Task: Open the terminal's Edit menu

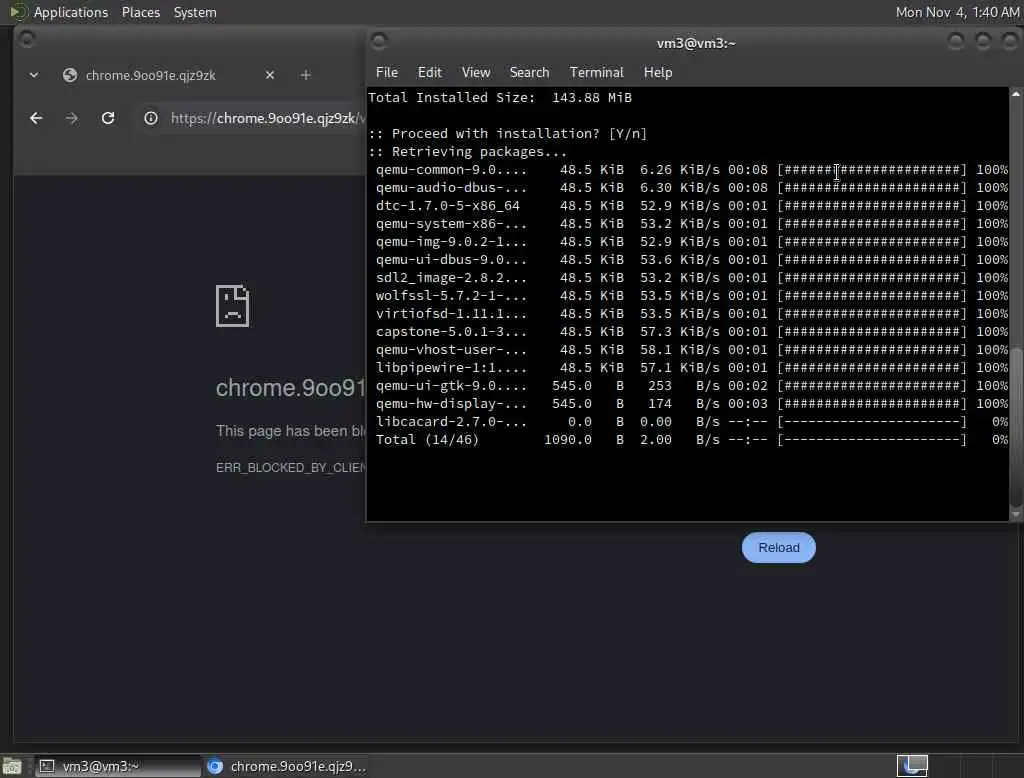Action: 430,73
